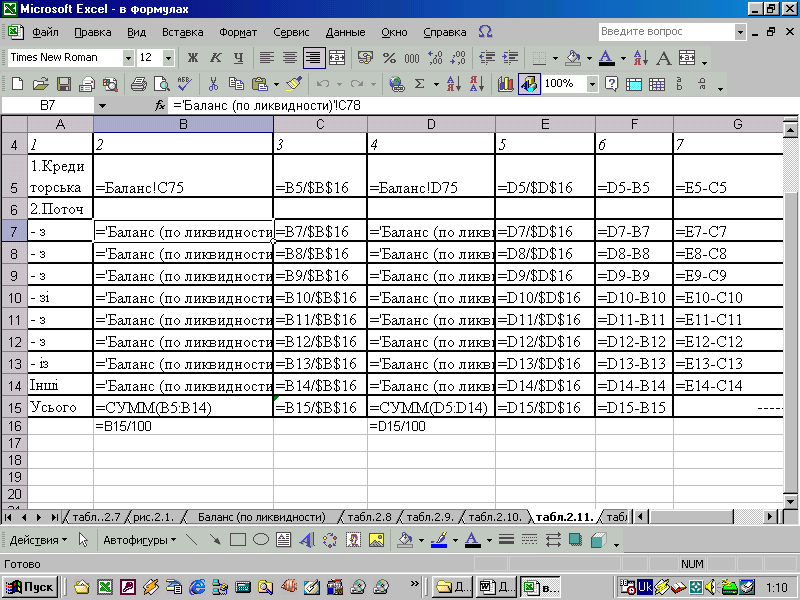Insert AutoSum with sigma icon
The width and height of the screenshot is (800, 600).
tap(419, 83)
